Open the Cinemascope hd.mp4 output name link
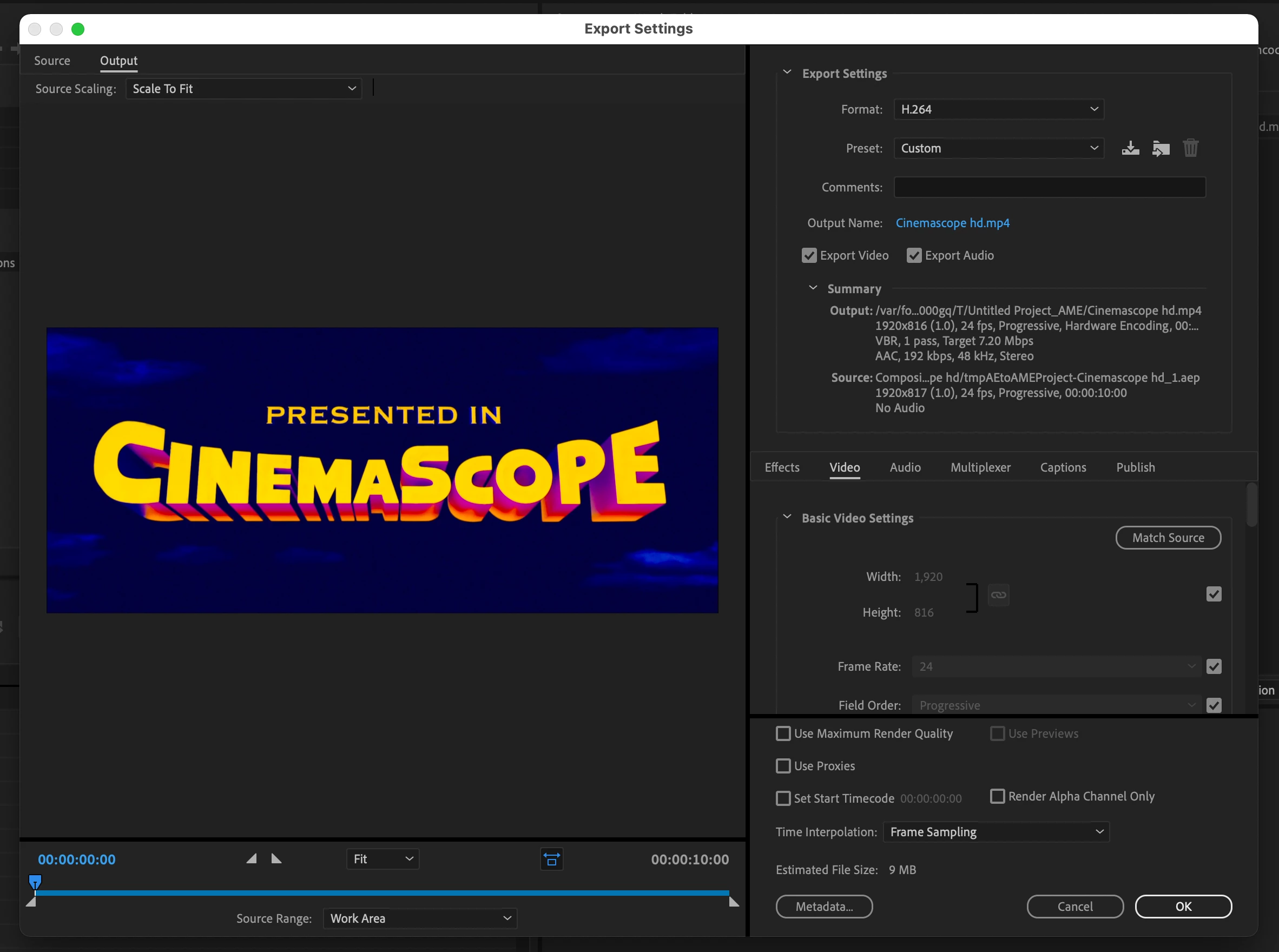Screen dimensions: 1279x952 pyautogui.click(x=952, y=223)
